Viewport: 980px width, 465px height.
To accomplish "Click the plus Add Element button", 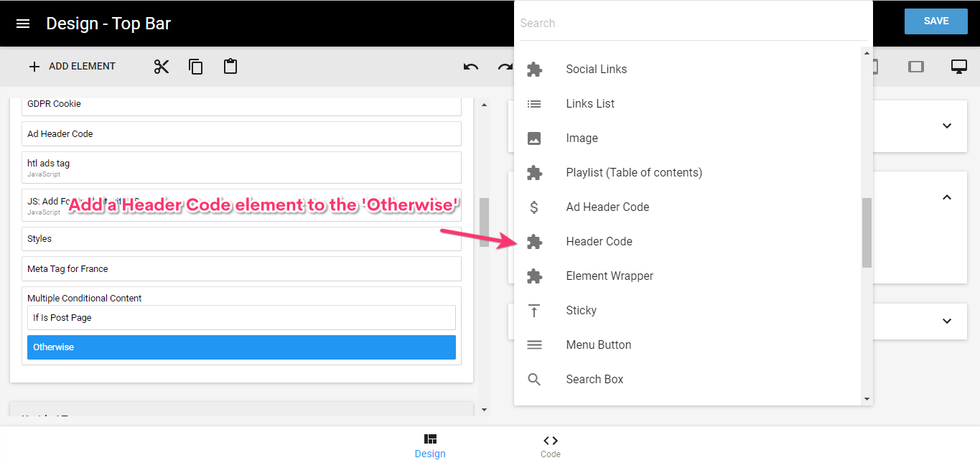I will tap(72, 67).
